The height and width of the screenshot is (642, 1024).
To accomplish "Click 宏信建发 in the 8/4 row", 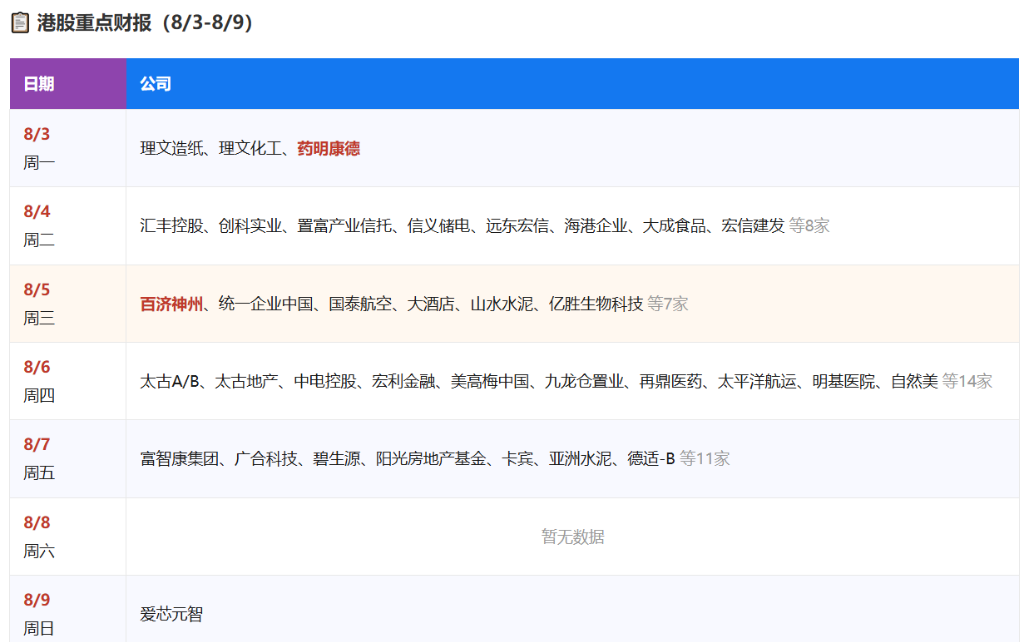I will (753, 226).
